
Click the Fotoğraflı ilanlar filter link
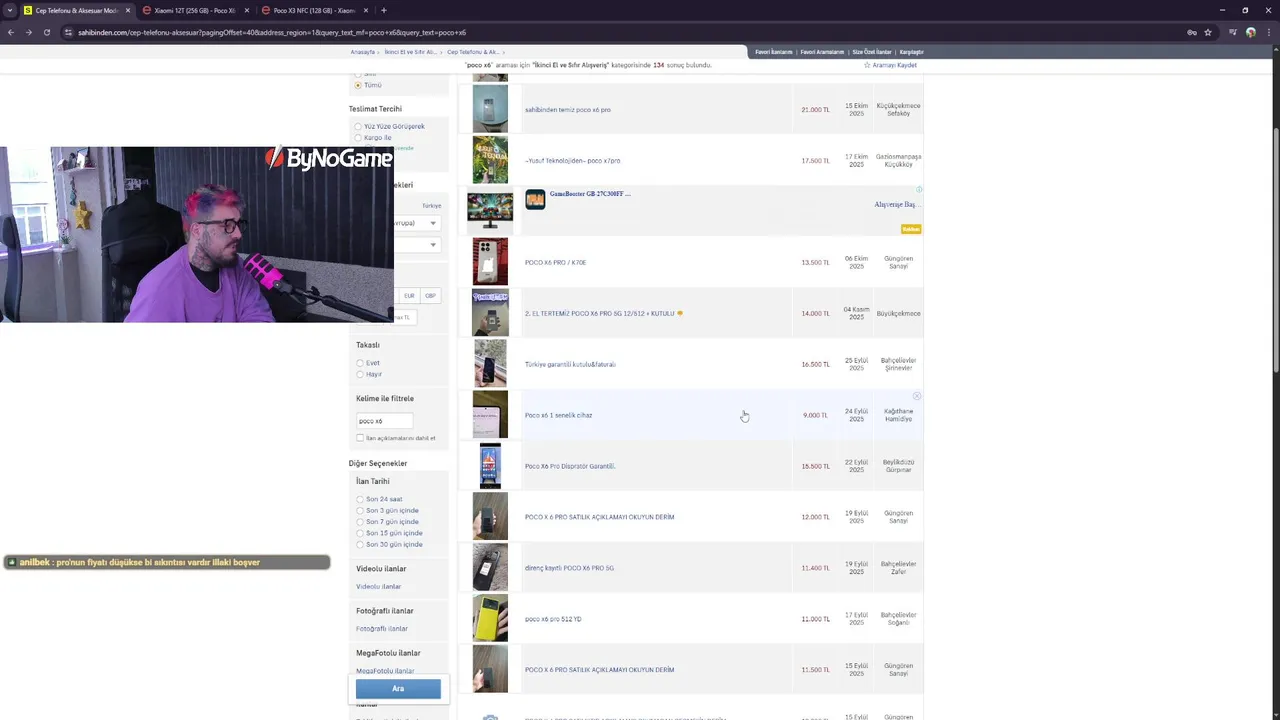[382, 629]
